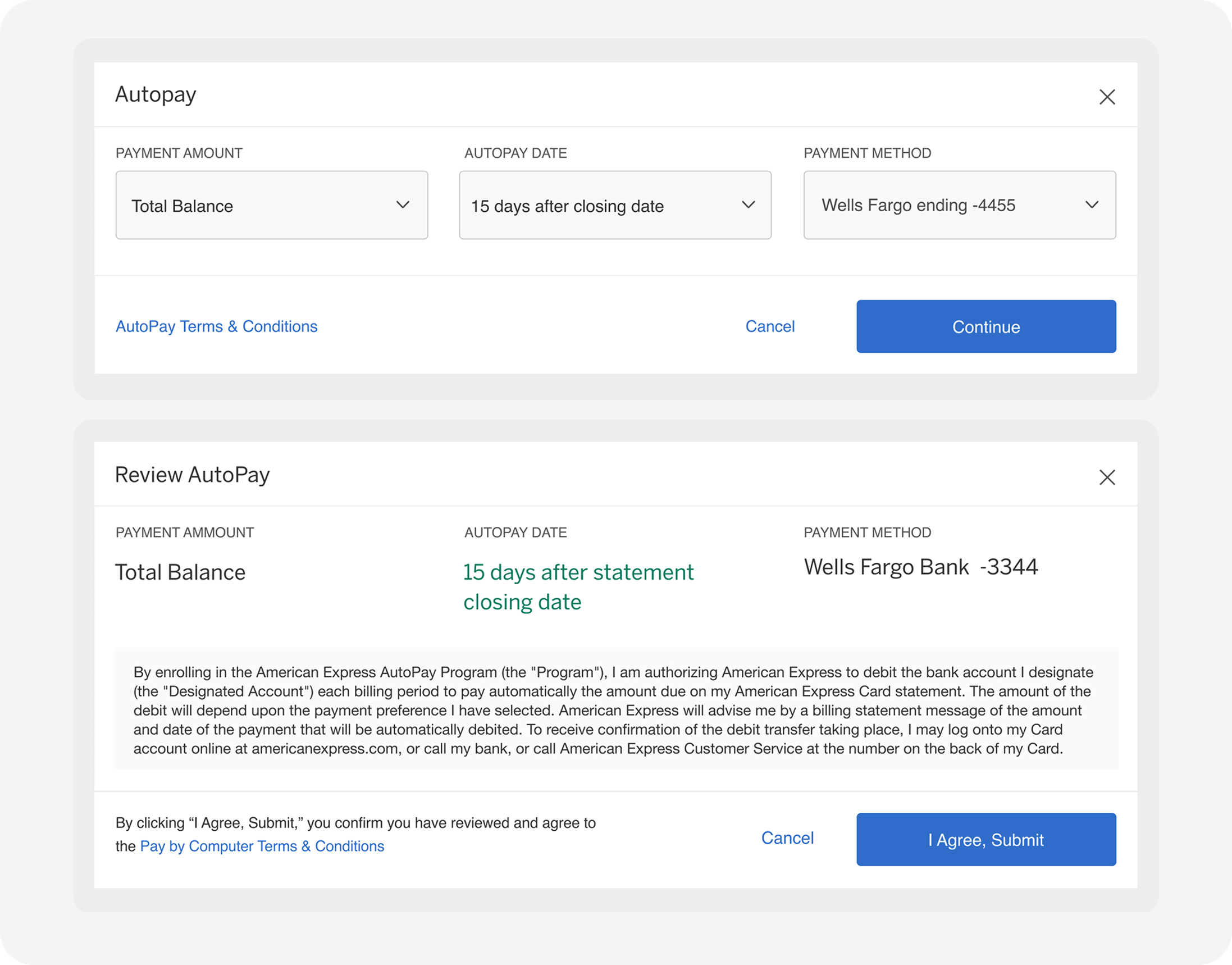Click the PAYMENT METHOD label in review dialog
The height and width of the screenshot is (965, 1232).
click(x=868, y=533)
